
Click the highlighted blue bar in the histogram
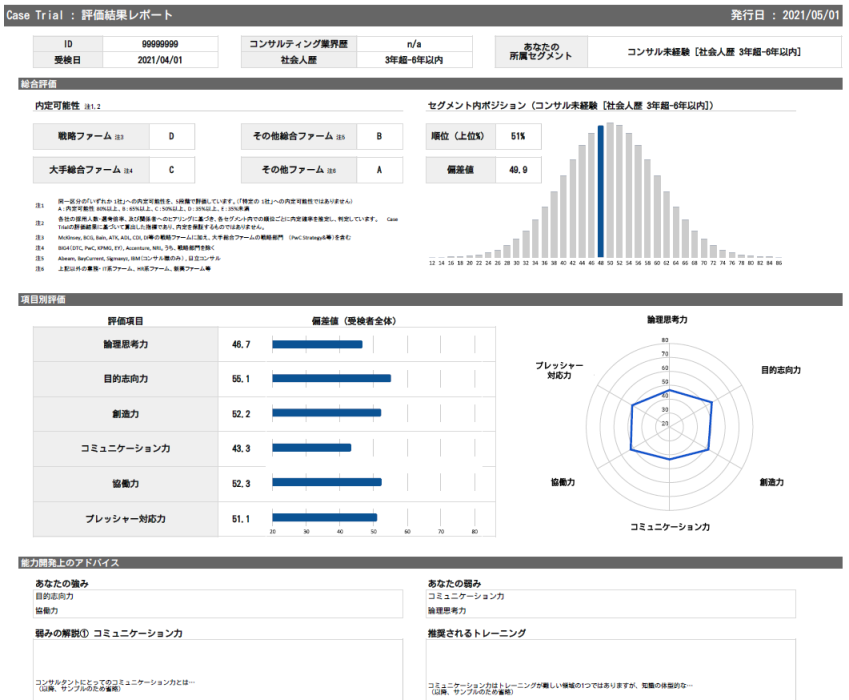(x=600, y=190)
